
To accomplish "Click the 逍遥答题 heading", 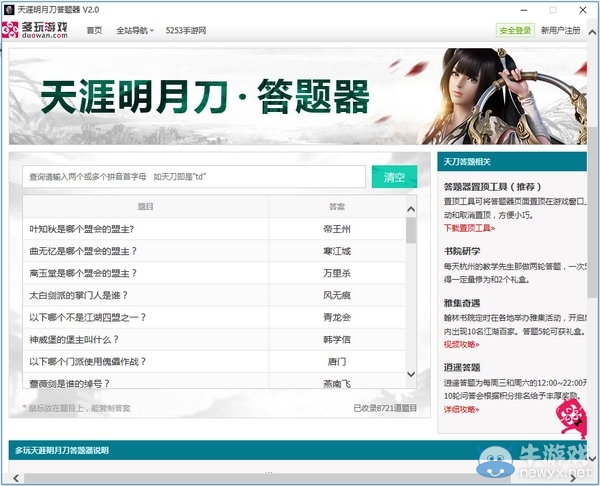I will [x=462, y=368].
